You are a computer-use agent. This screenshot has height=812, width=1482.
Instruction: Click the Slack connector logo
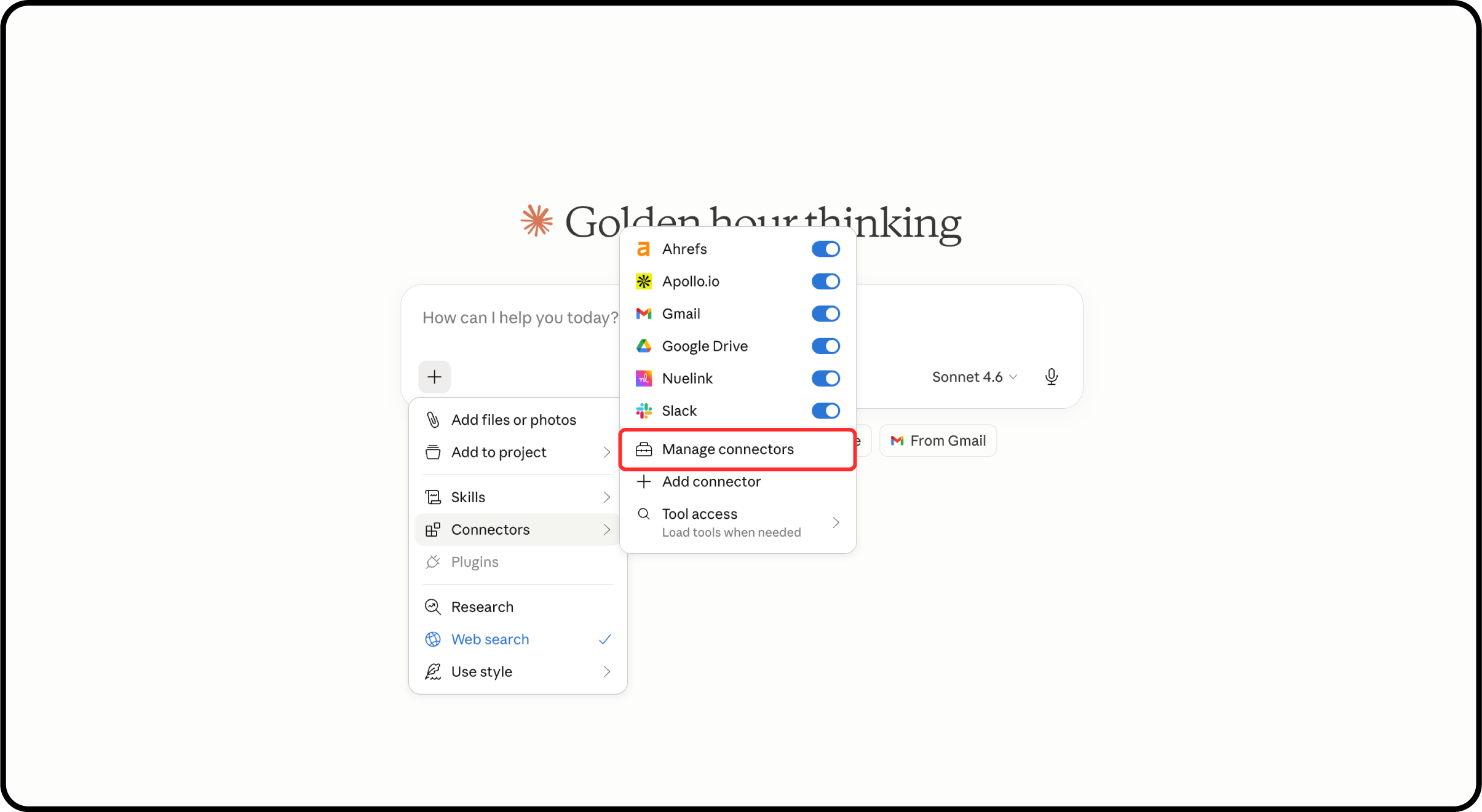pyautogui.click(x=643, y=411)
